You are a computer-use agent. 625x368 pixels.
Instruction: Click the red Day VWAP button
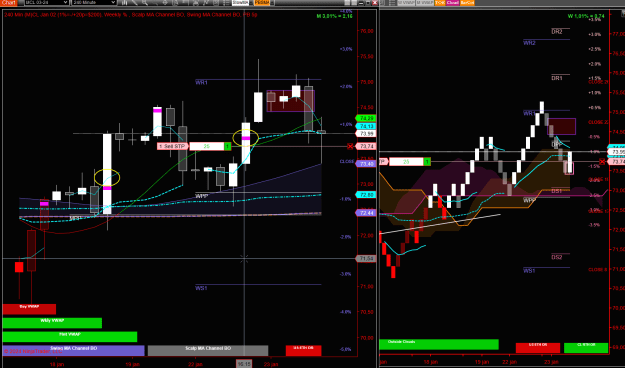29,309
